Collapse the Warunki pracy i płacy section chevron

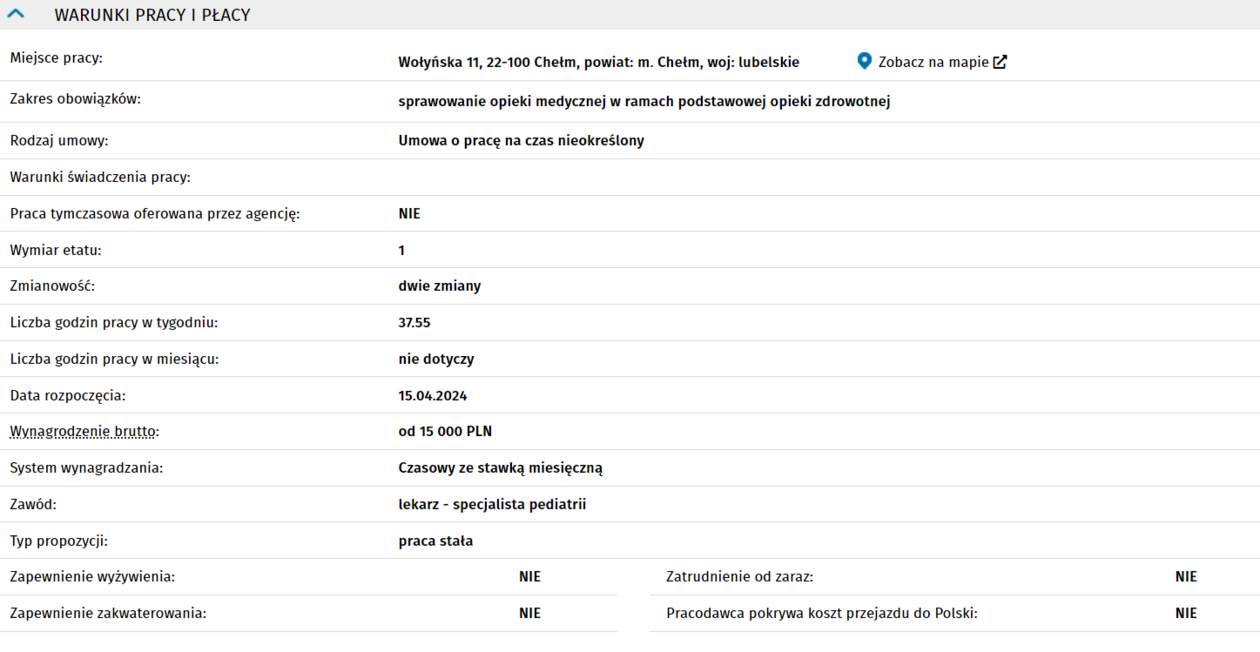click(x=16, y=15)
